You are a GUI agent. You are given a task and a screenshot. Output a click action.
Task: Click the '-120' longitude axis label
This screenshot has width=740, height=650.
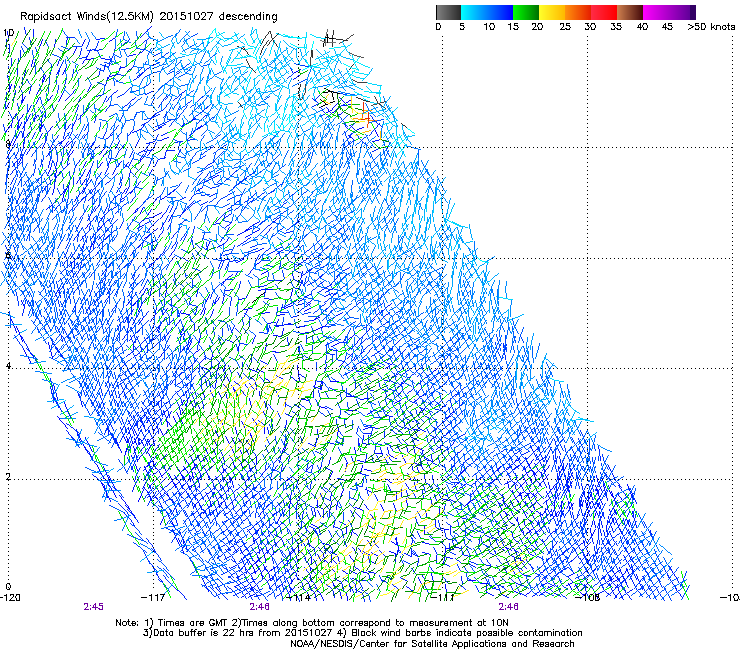click(10, 598)
